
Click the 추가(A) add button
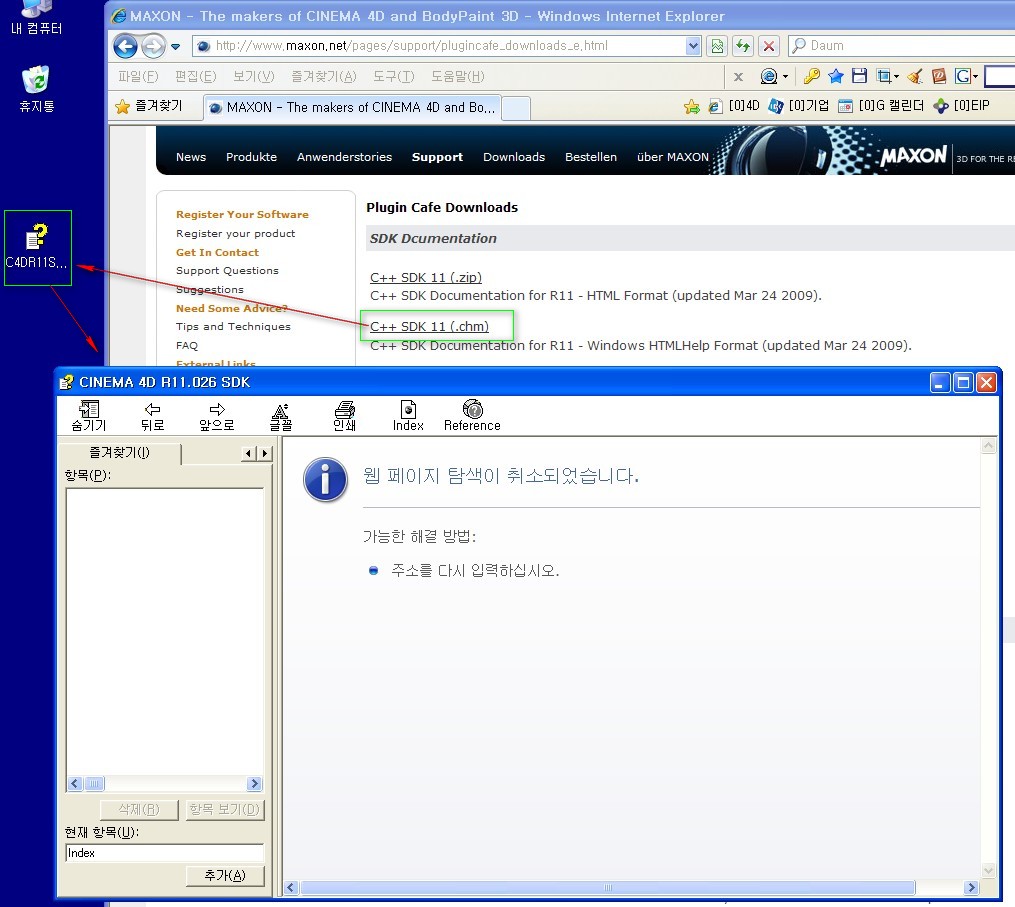coord(225,875)
